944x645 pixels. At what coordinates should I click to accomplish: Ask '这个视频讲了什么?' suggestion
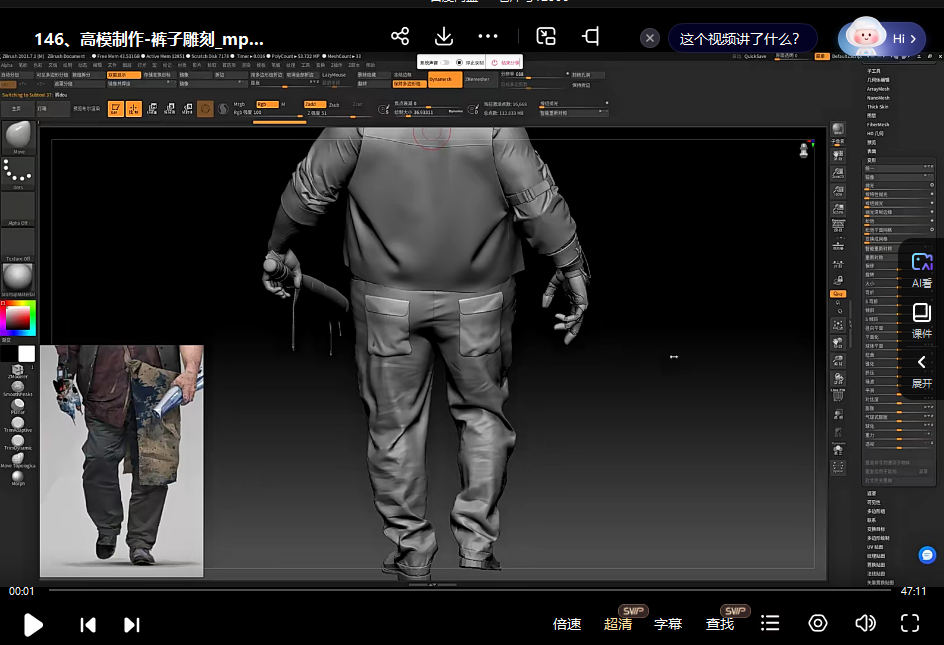[x=740, y=39]
